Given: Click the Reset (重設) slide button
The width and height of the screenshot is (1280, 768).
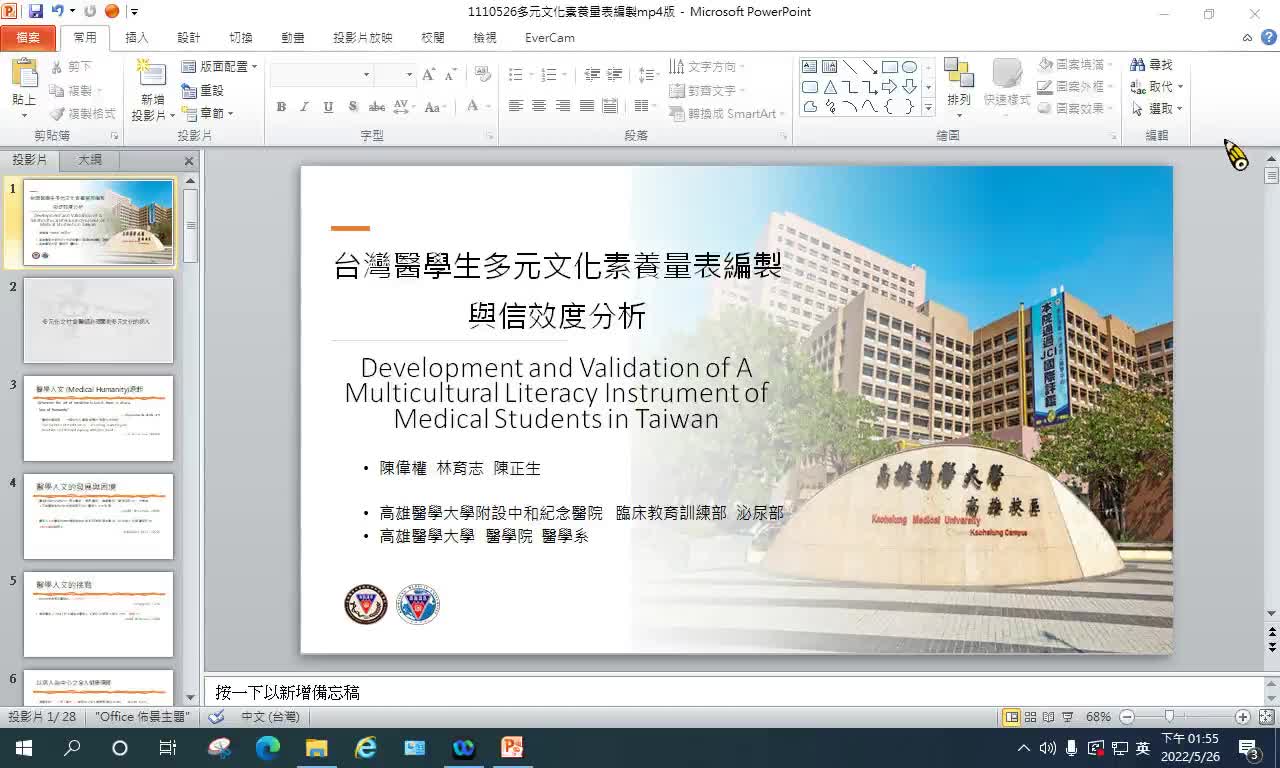Looking at the screenshot, I should [x=203, y=90].
